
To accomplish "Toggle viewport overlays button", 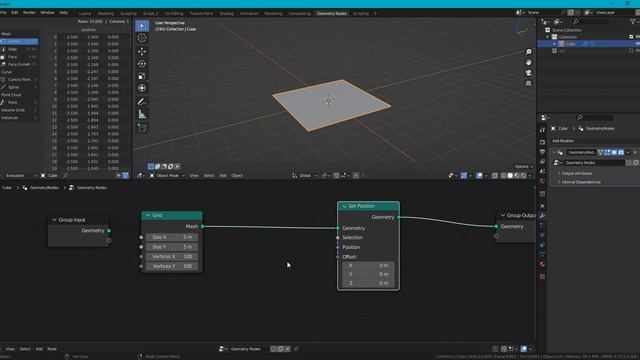I will (x=480, y=176).
